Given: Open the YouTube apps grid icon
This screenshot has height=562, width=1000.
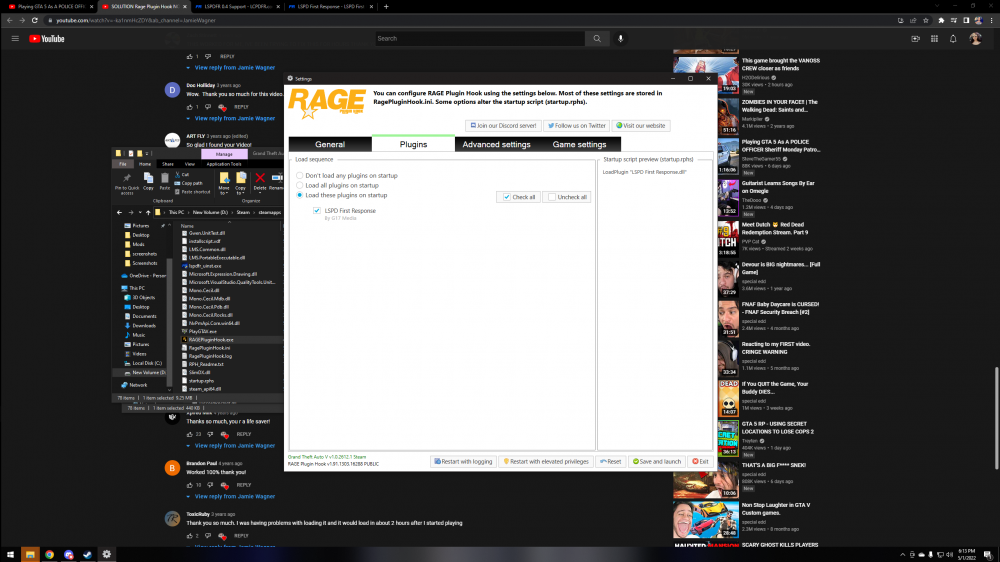Looking at the screenshot, I should point(934,39).
